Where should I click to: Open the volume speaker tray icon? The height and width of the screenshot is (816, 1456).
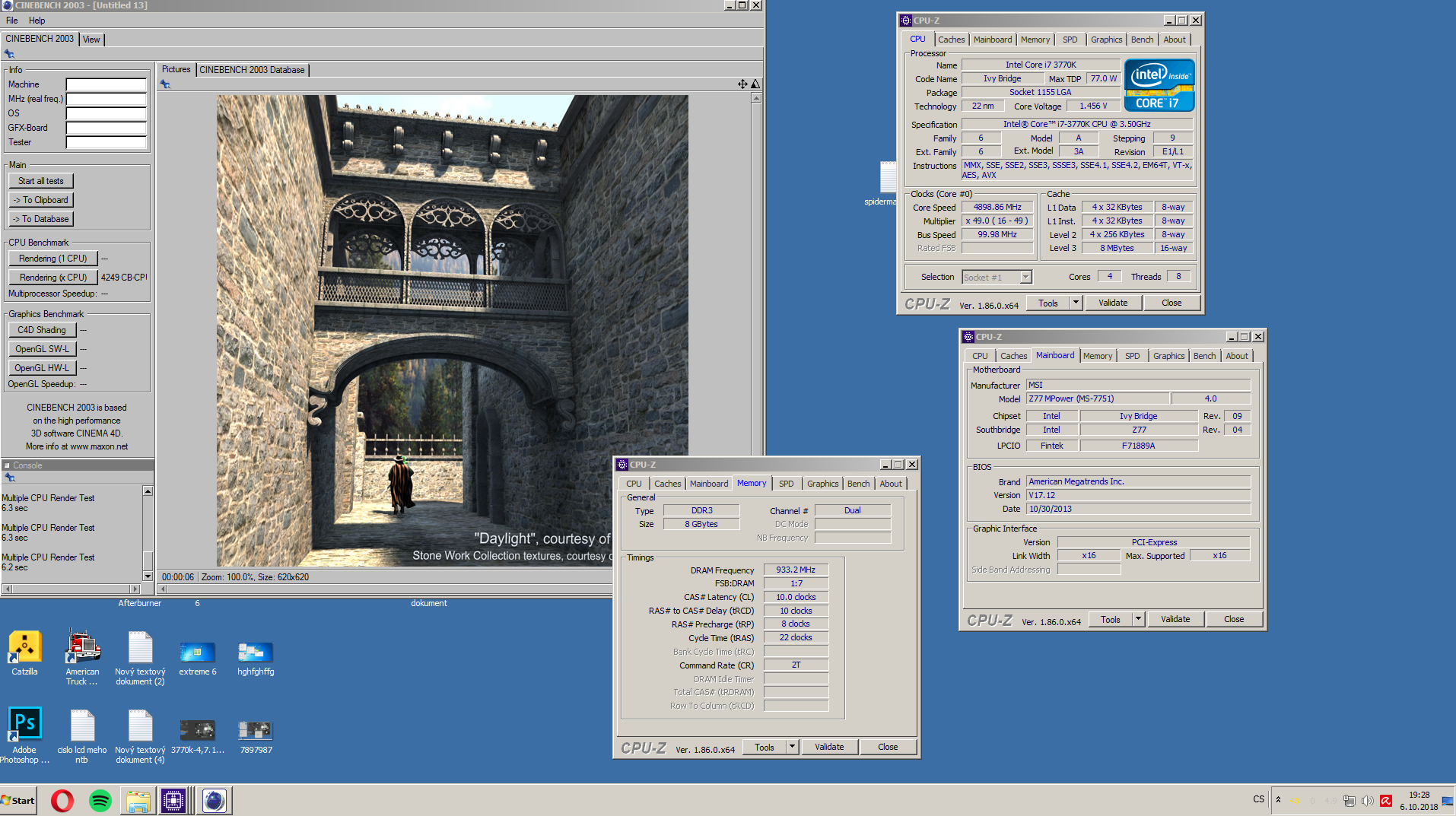tap(1368, 800)
